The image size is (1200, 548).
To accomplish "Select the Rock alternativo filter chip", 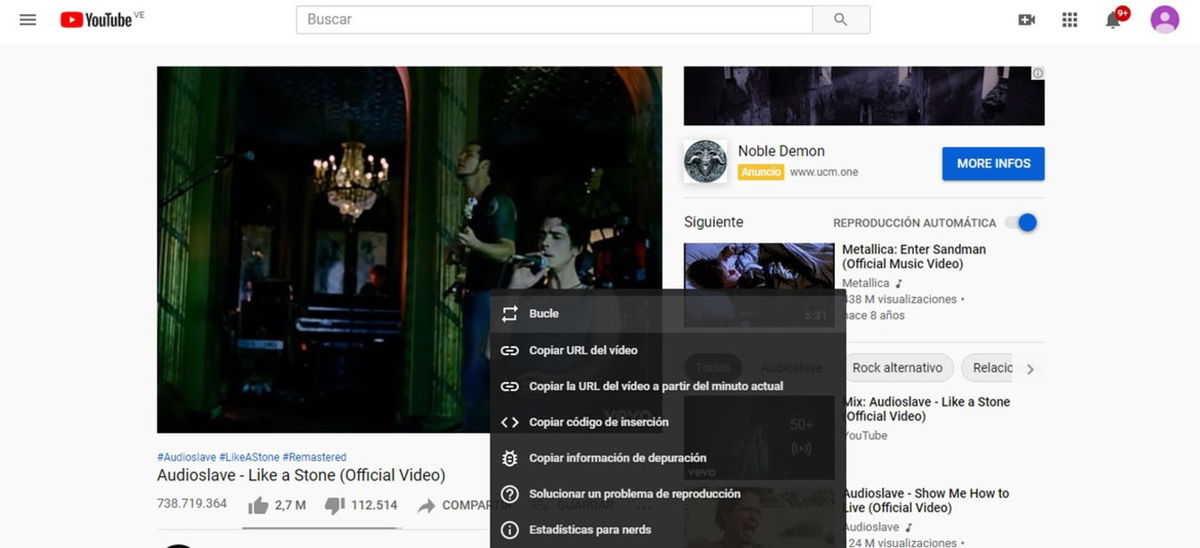I will click(x=898, y=368).
